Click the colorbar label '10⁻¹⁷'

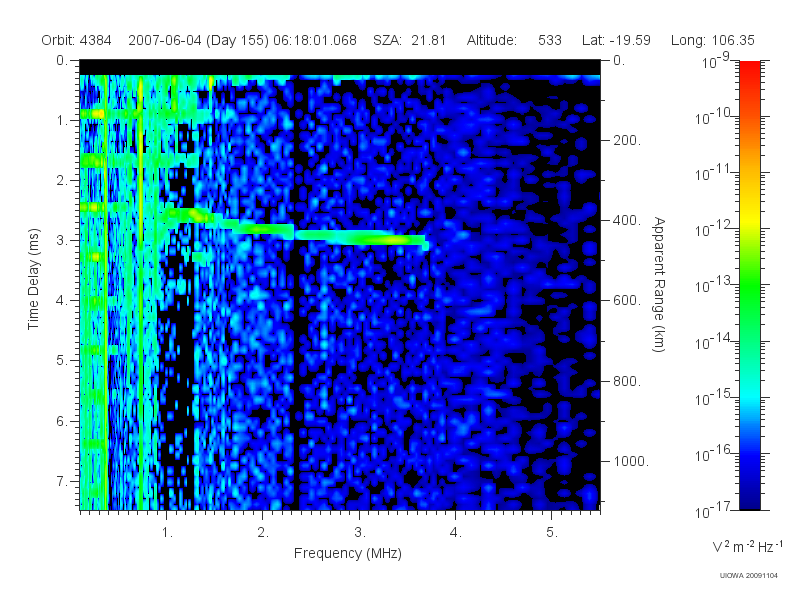(713, 510)
